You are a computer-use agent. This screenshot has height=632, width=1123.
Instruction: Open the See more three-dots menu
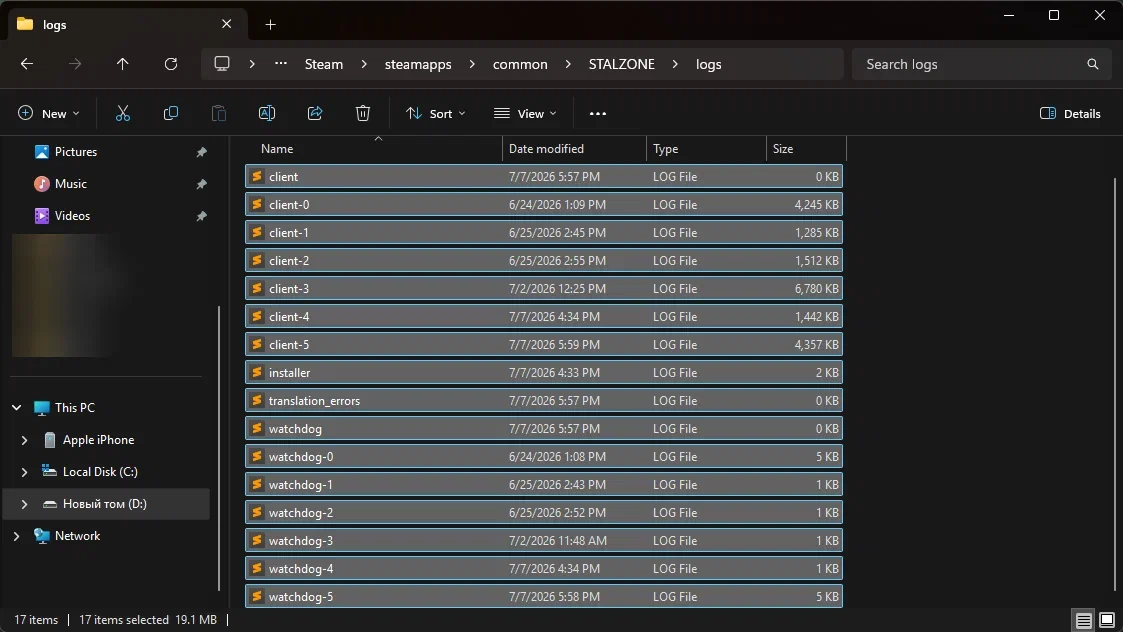pos(597,113)
